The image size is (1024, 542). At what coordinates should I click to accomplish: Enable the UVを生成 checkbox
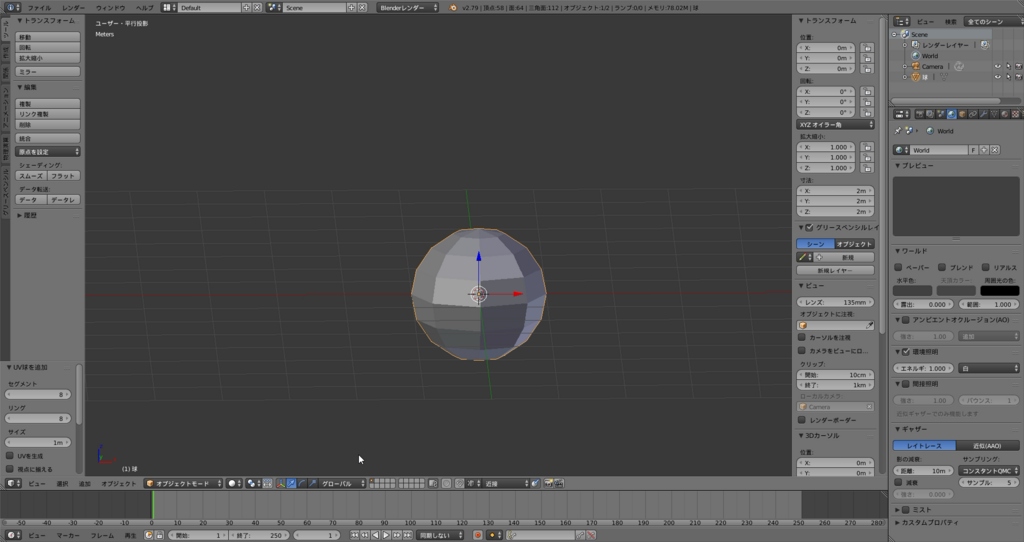pyautogui.click(x=10, y=456)
